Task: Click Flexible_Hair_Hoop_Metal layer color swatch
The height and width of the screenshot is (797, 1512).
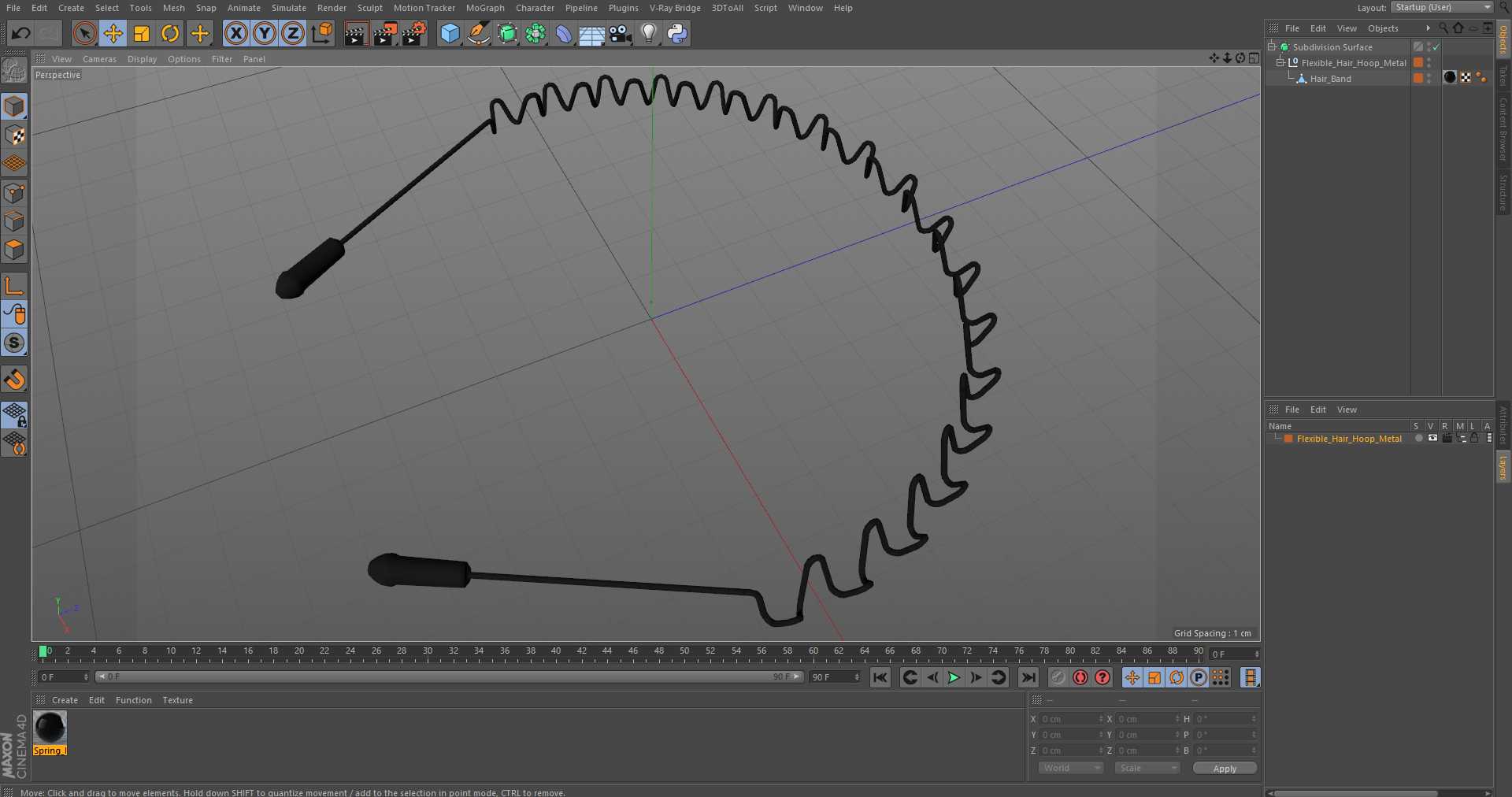Action: coord(1288,439)
